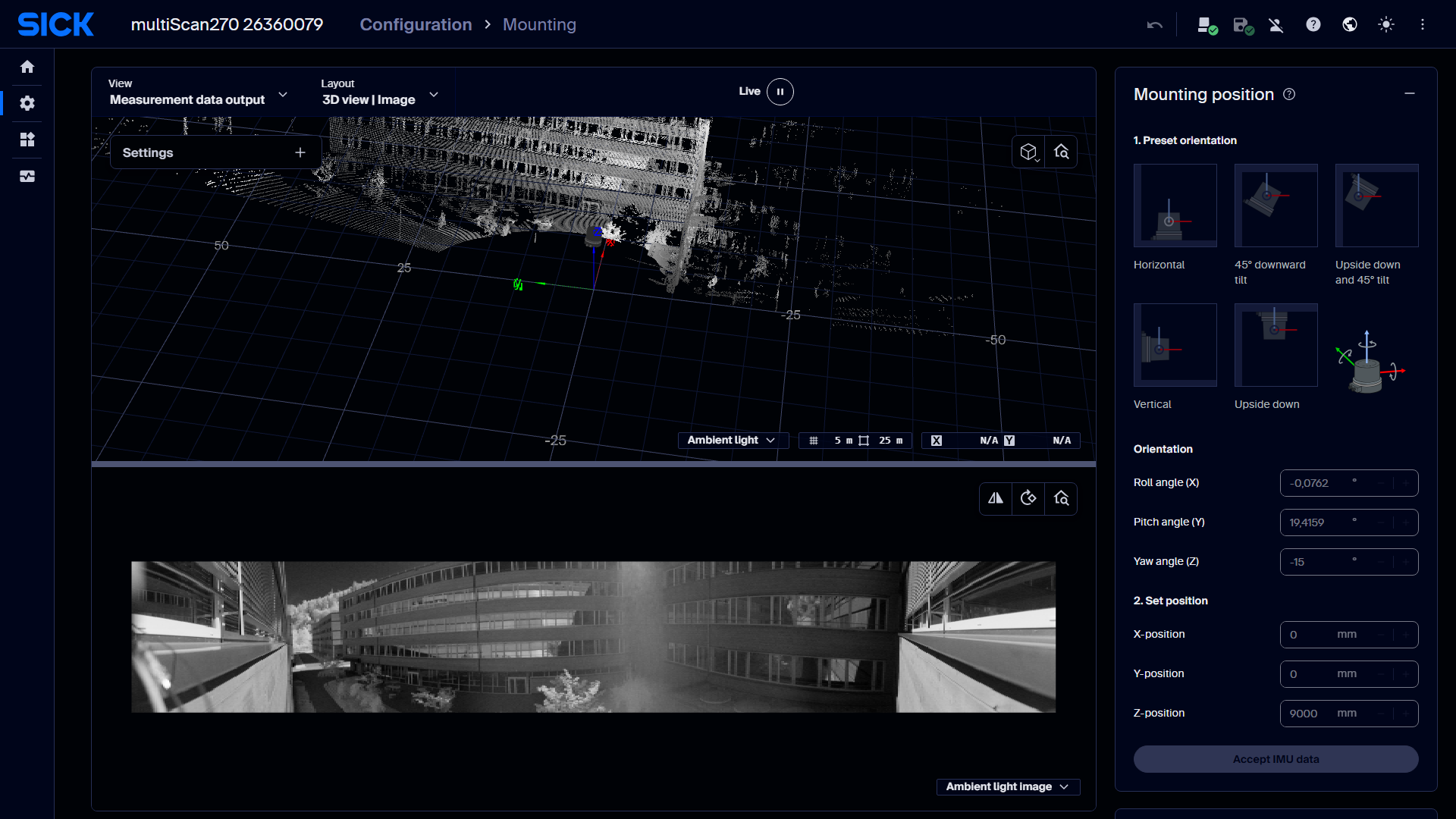This screenshot has width=1456, height=819.
Task: Open the View dropdown Measurement data output
Action: [198, 93]
